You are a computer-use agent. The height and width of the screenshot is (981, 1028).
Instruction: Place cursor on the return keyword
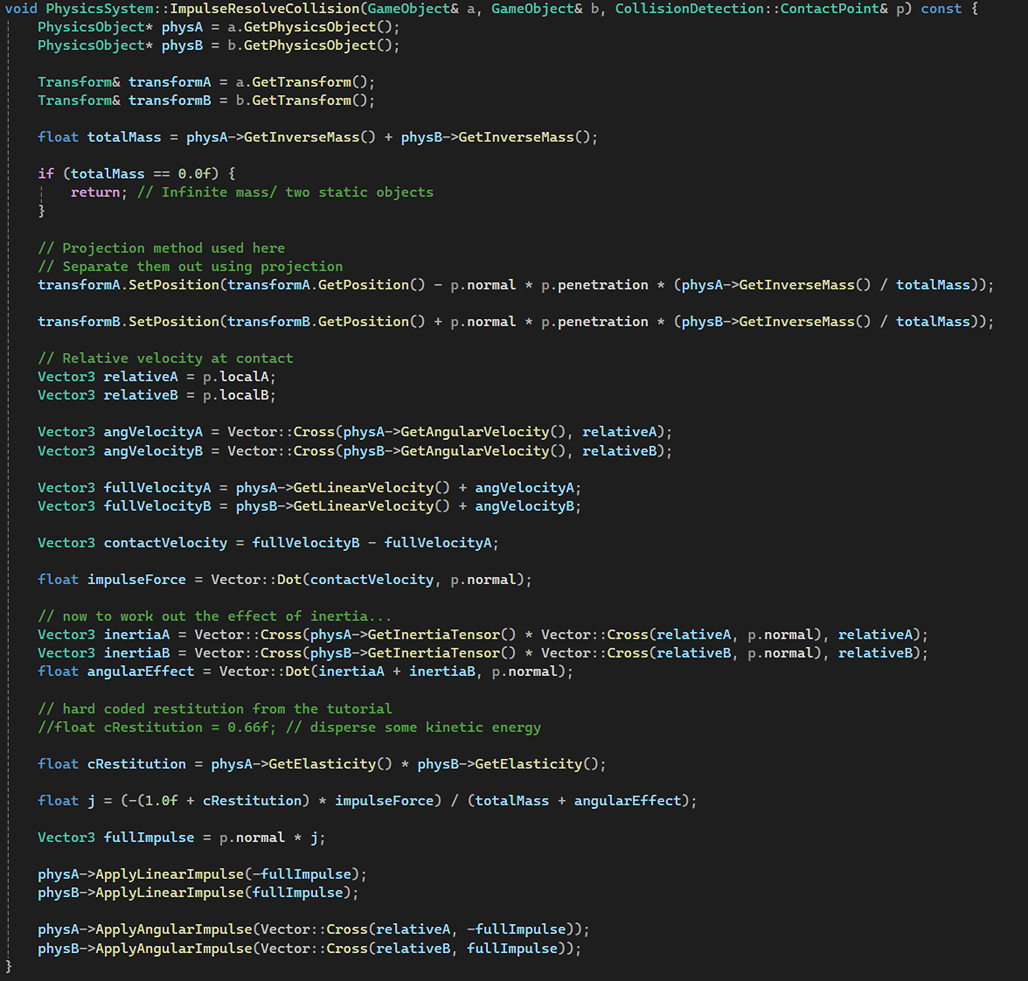[94, 192]
